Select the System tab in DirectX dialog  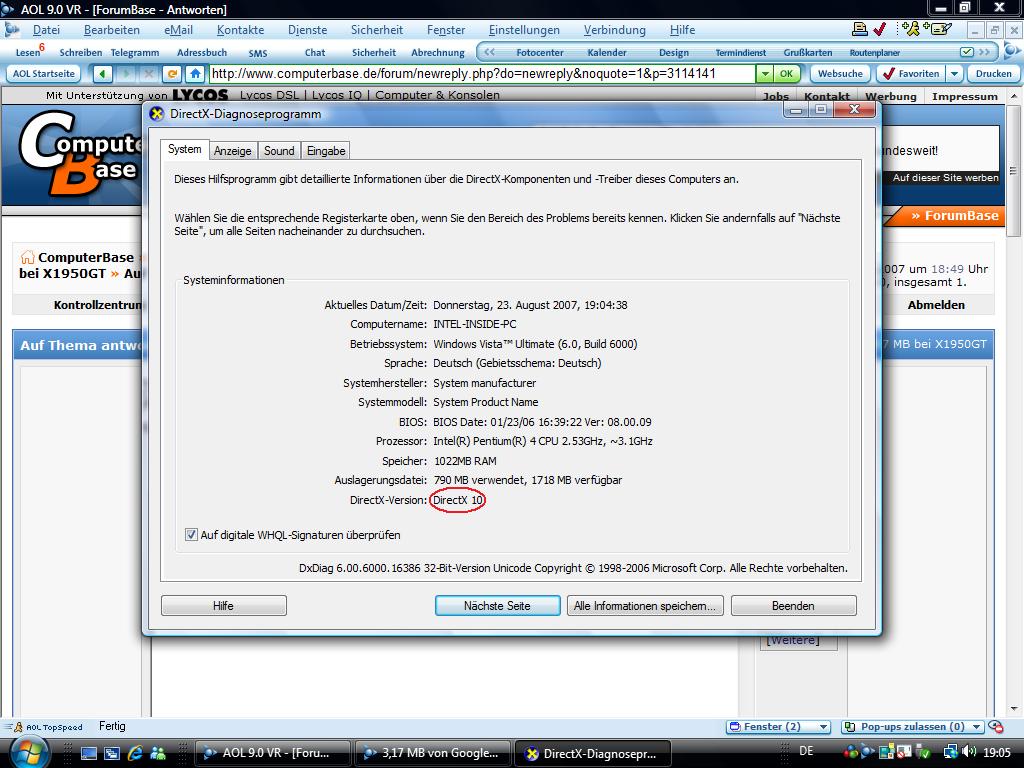184,150
